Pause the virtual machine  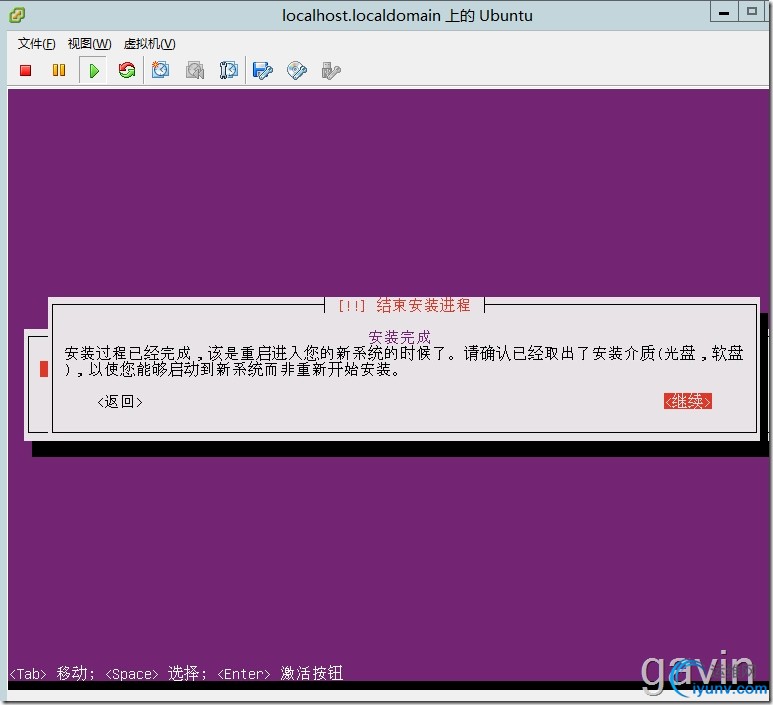click(x=59, y=70)
